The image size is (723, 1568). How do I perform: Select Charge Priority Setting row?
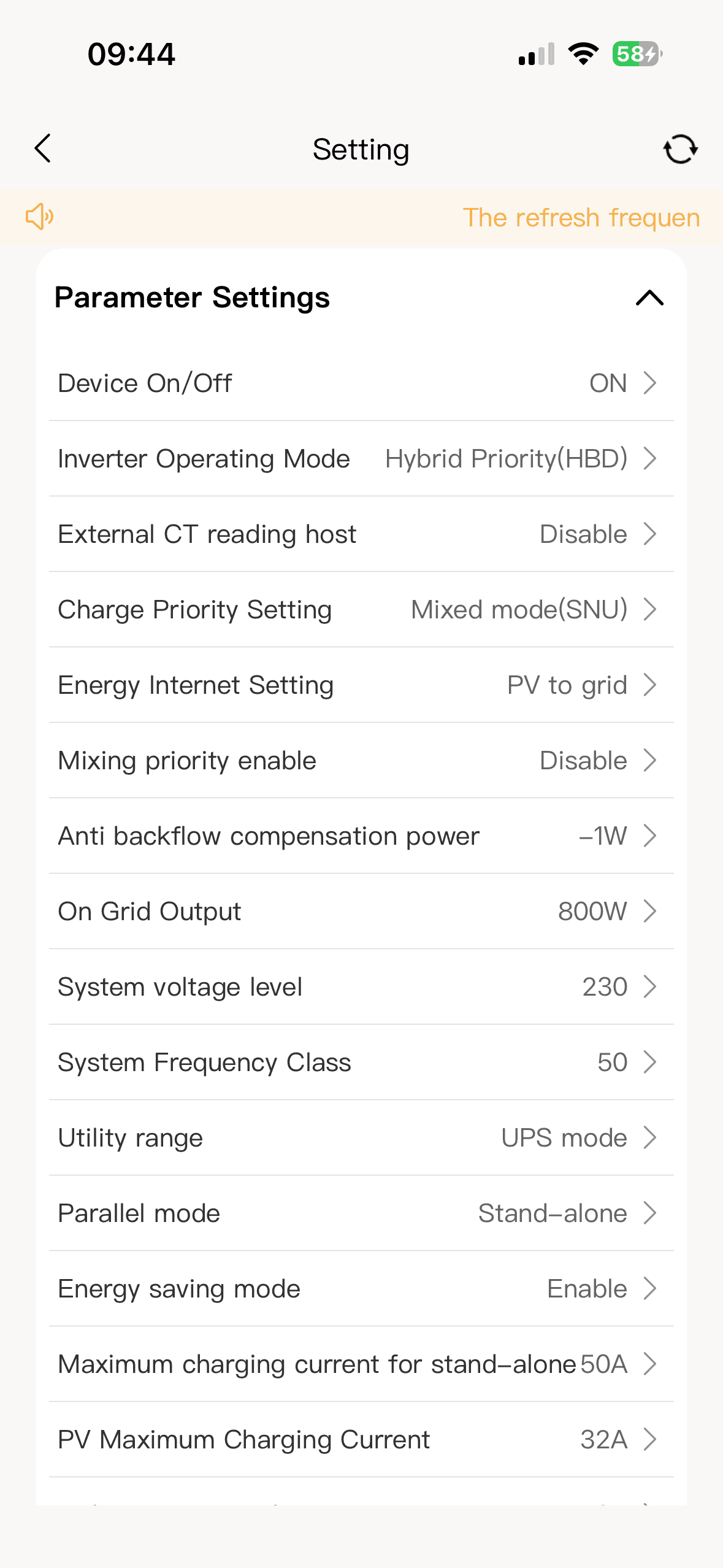click(361, 609)
